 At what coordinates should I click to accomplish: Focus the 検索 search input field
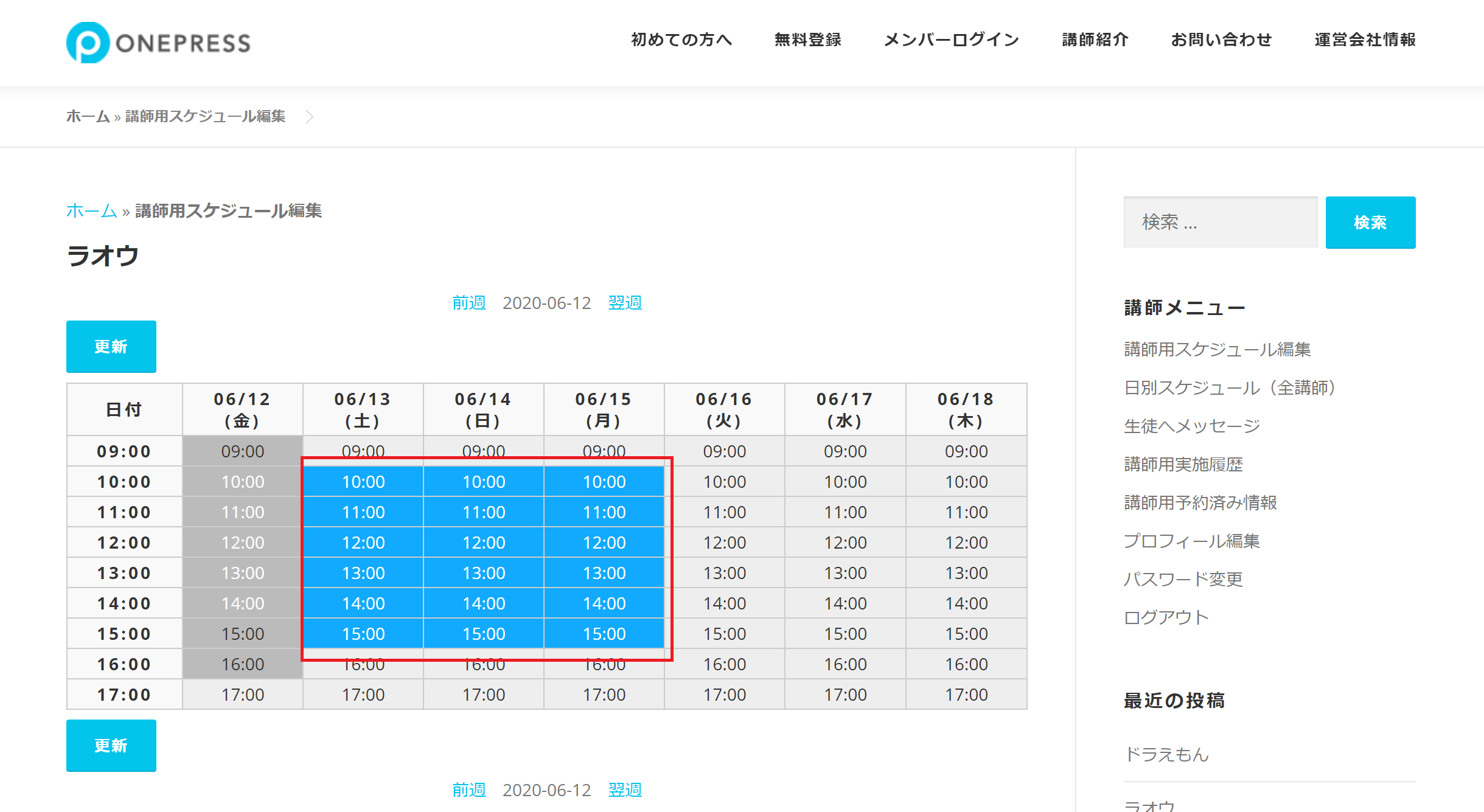click(x=1221, y=222)
